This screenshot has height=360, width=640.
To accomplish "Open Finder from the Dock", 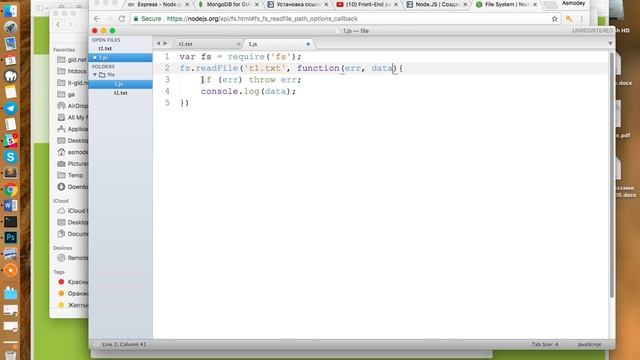I will pos(10,10).
